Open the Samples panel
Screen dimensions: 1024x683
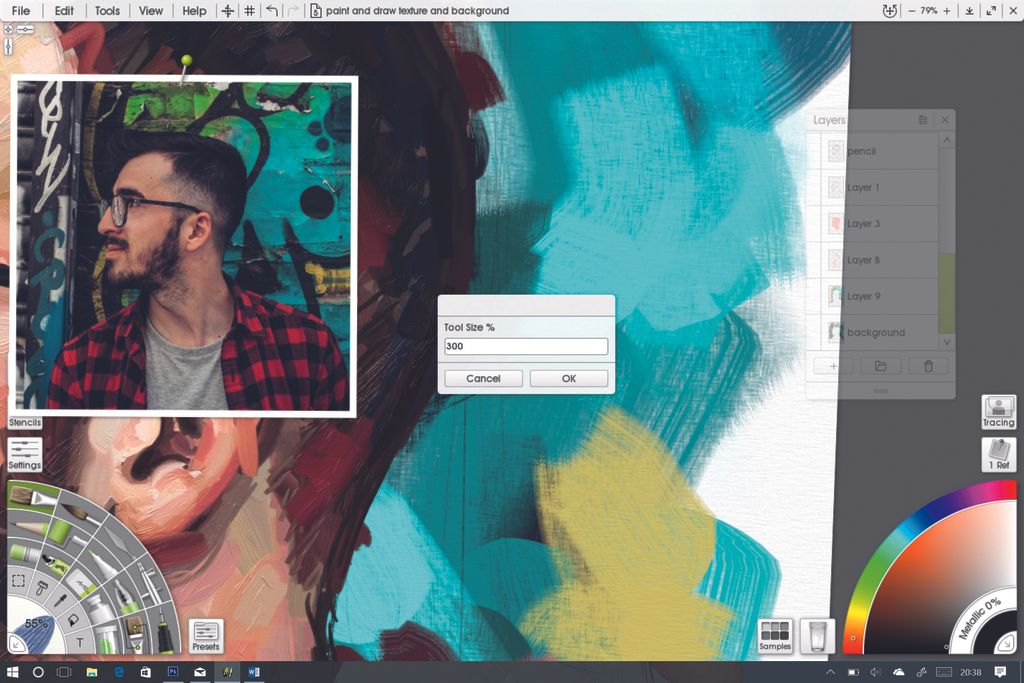775,635
